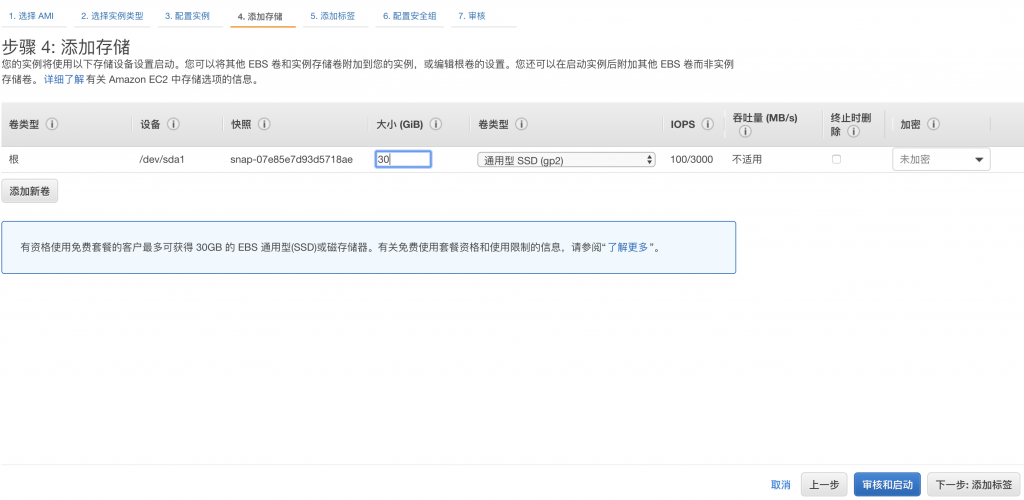Click the 上一步 button

tap(824, 485)
